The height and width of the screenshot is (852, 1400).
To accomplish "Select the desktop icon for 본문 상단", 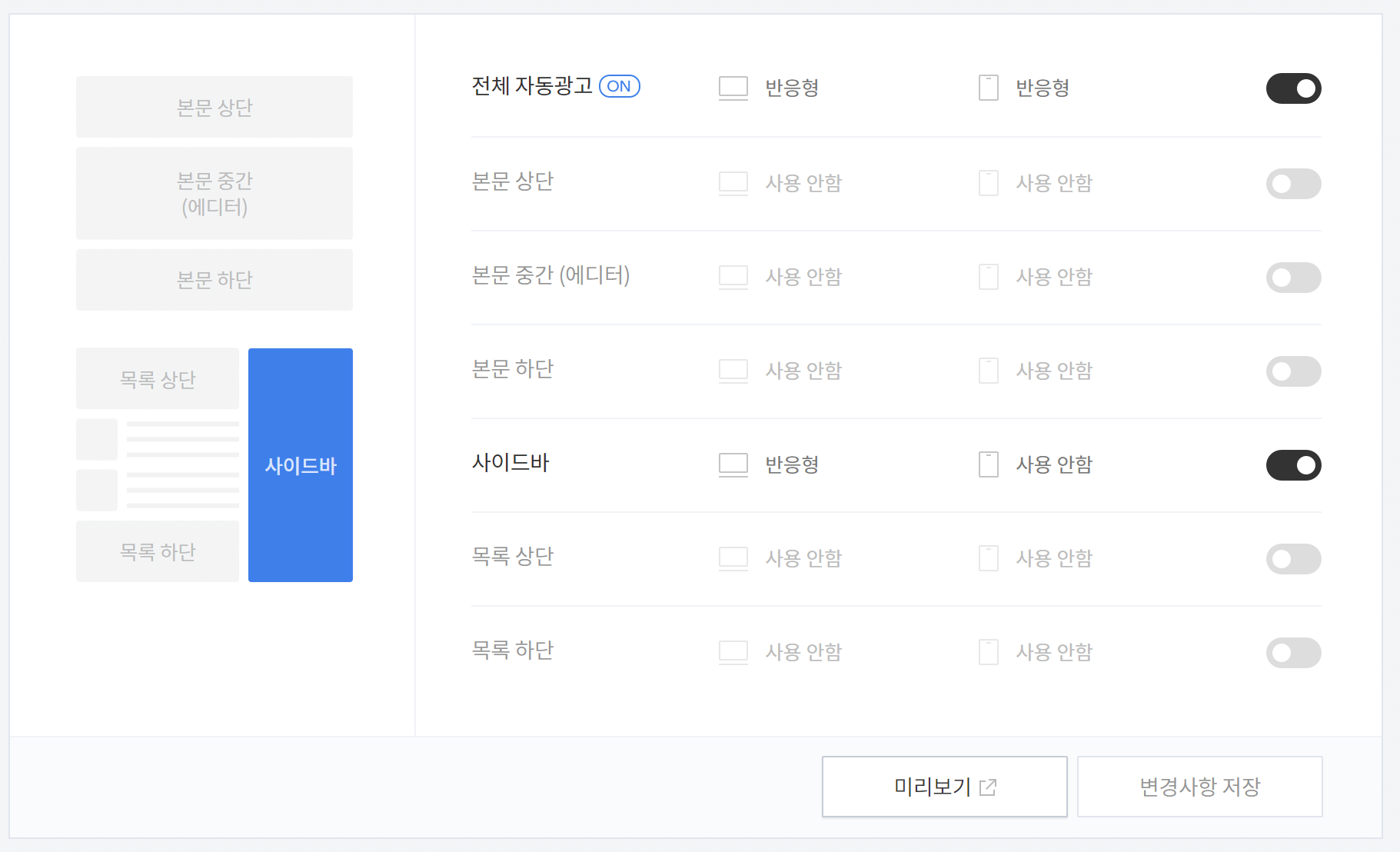I will pyautogui.click(x=733, y=183).
